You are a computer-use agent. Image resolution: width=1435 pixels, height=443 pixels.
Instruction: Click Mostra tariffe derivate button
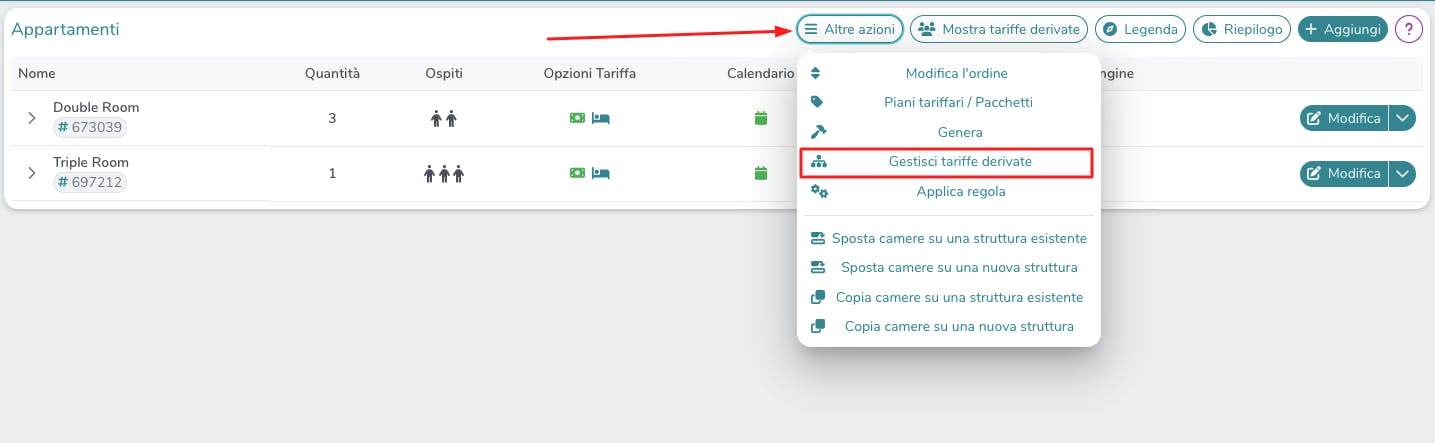point(999,30)
